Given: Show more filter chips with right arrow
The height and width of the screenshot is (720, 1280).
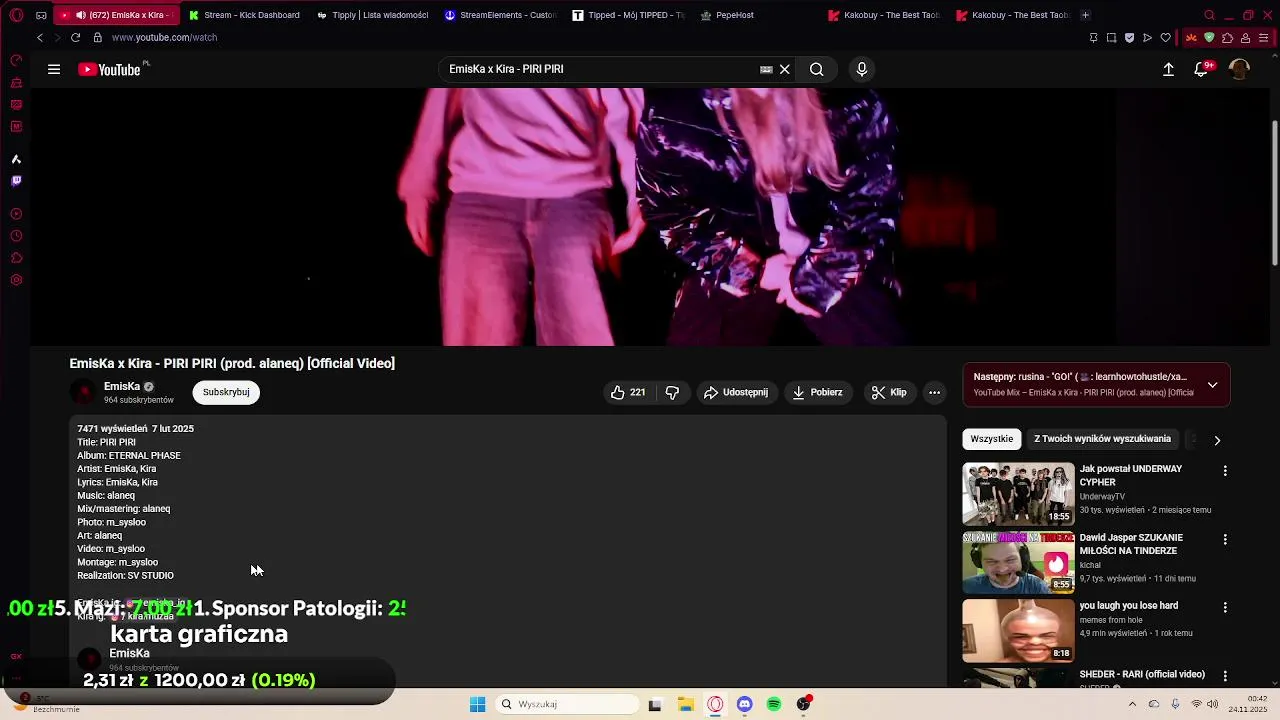Looking at the screenshot, I should pyautogui.click(x=1217, y=440).
